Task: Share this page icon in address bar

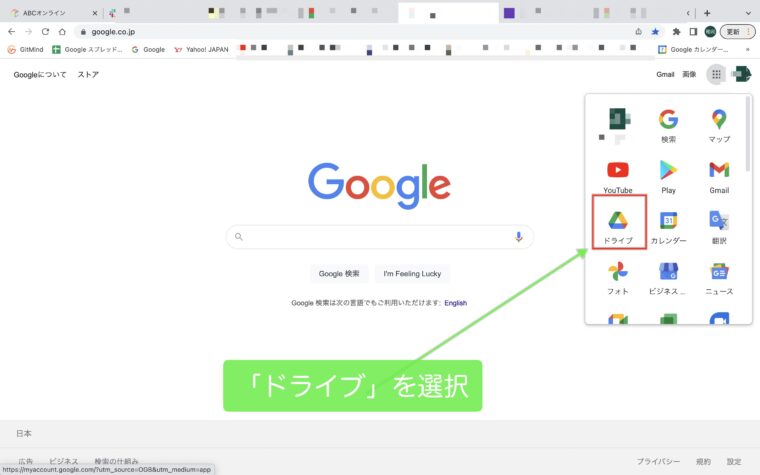Action: click(x=638, y=32)
